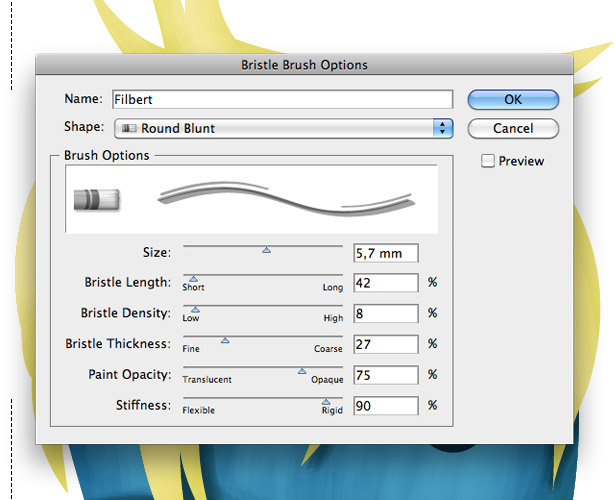Click the Stiffness slider handle
This screenshot has height=500, width=615.
326,402
